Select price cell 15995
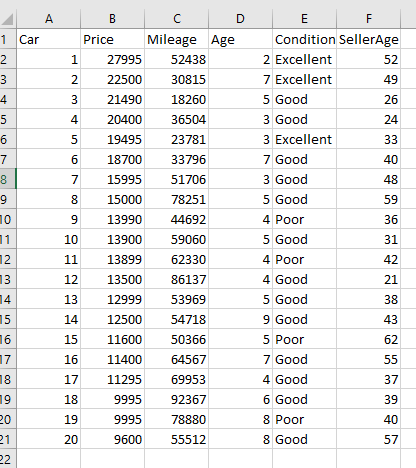The image size is (416, 468). tap(113, 179)
